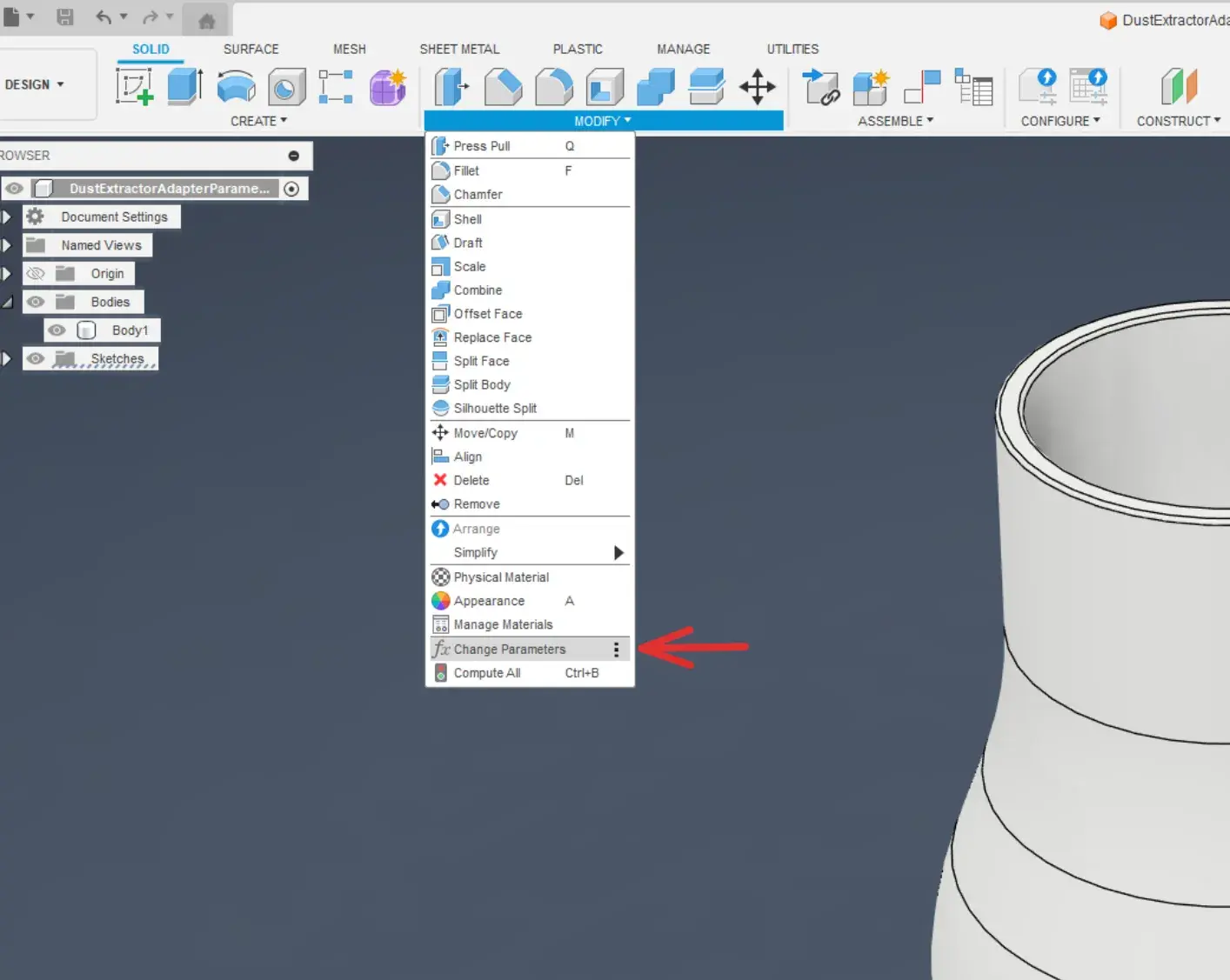
Task: Click the Home data panel icon
Action: [206, 21]
